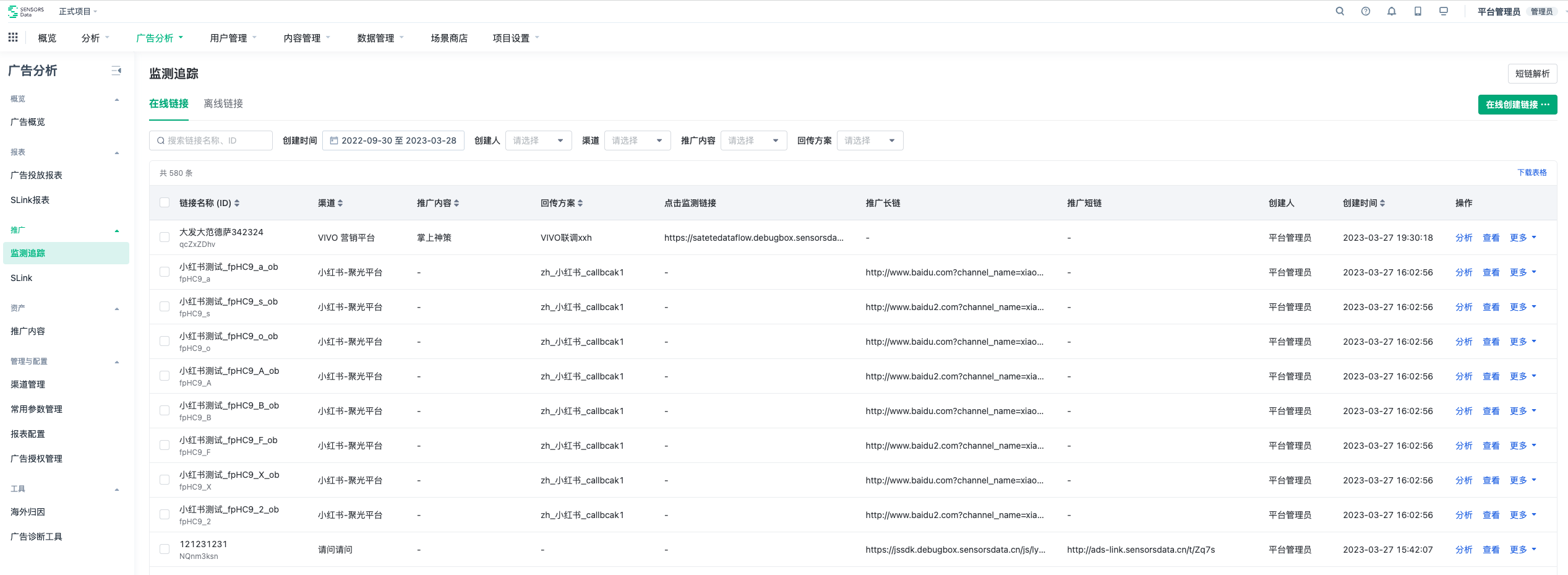This screenshot has height=575, width=1568.
Task: Click the mobile device icon in header
Action: [1418, 11]
